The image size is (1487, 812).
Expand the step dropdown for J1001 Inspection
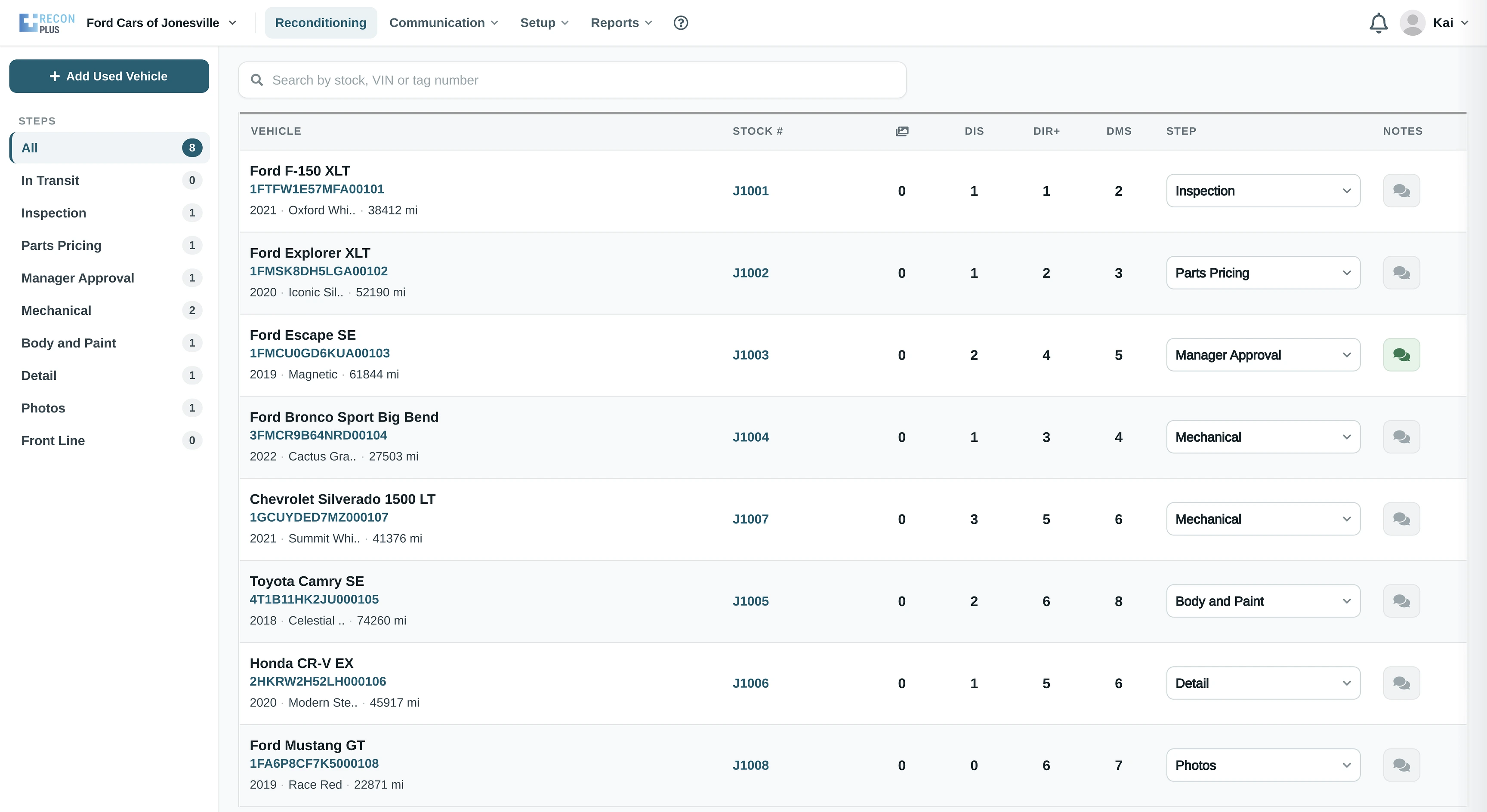[x=1263, y=191]
